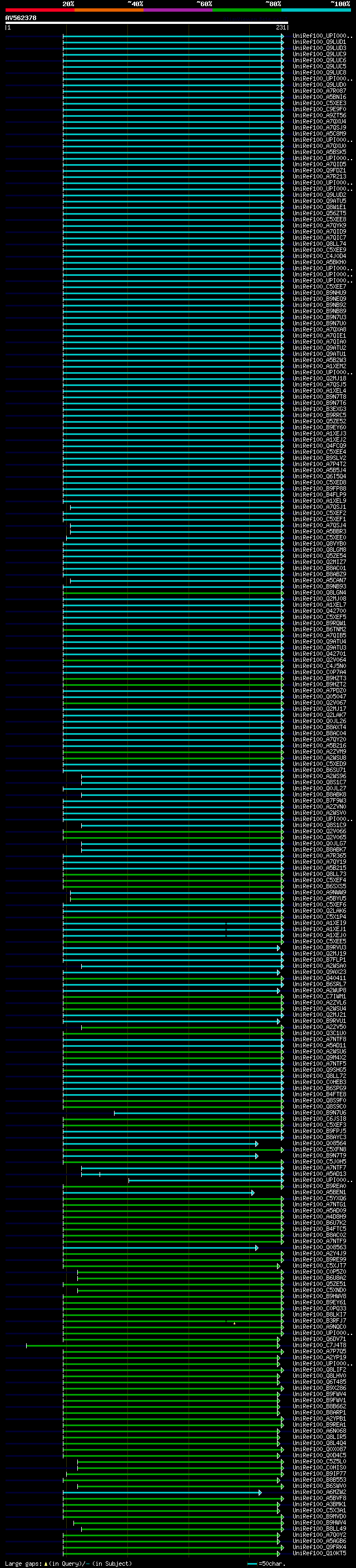Choose hit UniRef100_Q8W1E1

pyautogui.click(x=319, y=207)
